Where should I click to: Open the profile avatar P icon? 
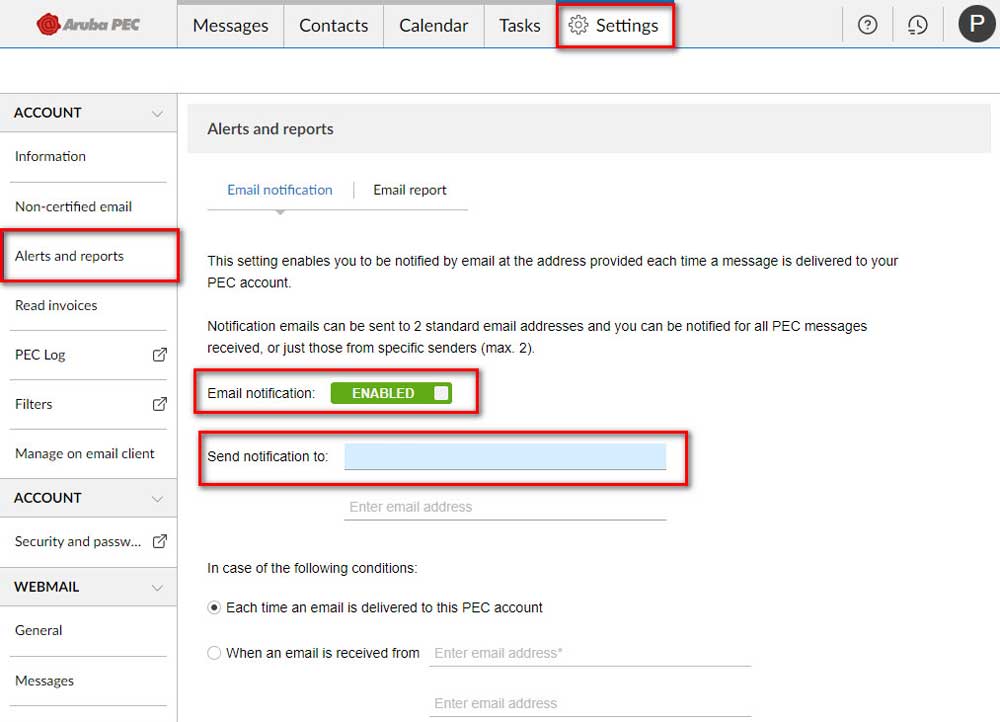coord(976,24)
